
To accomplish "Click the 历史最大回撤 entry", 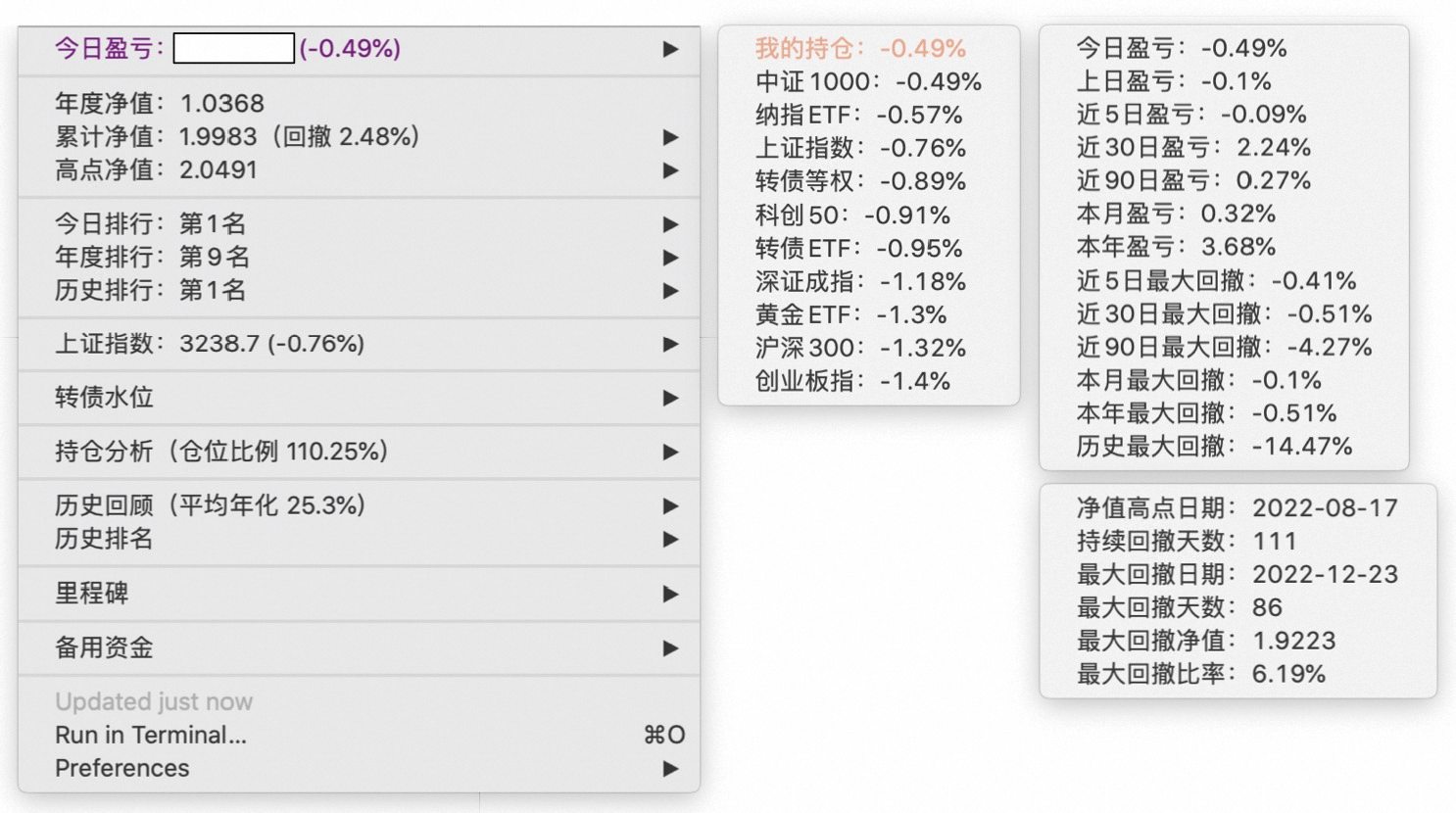I will click(x=1213, y=447).
